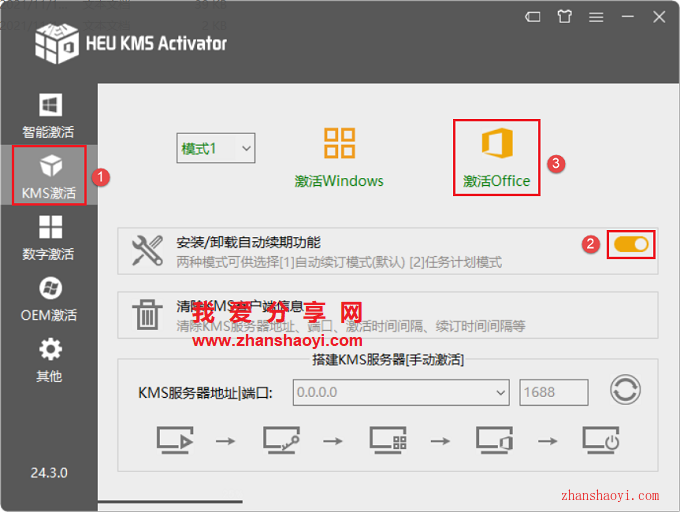Open the 智能激活 smart activation tab

49,115
